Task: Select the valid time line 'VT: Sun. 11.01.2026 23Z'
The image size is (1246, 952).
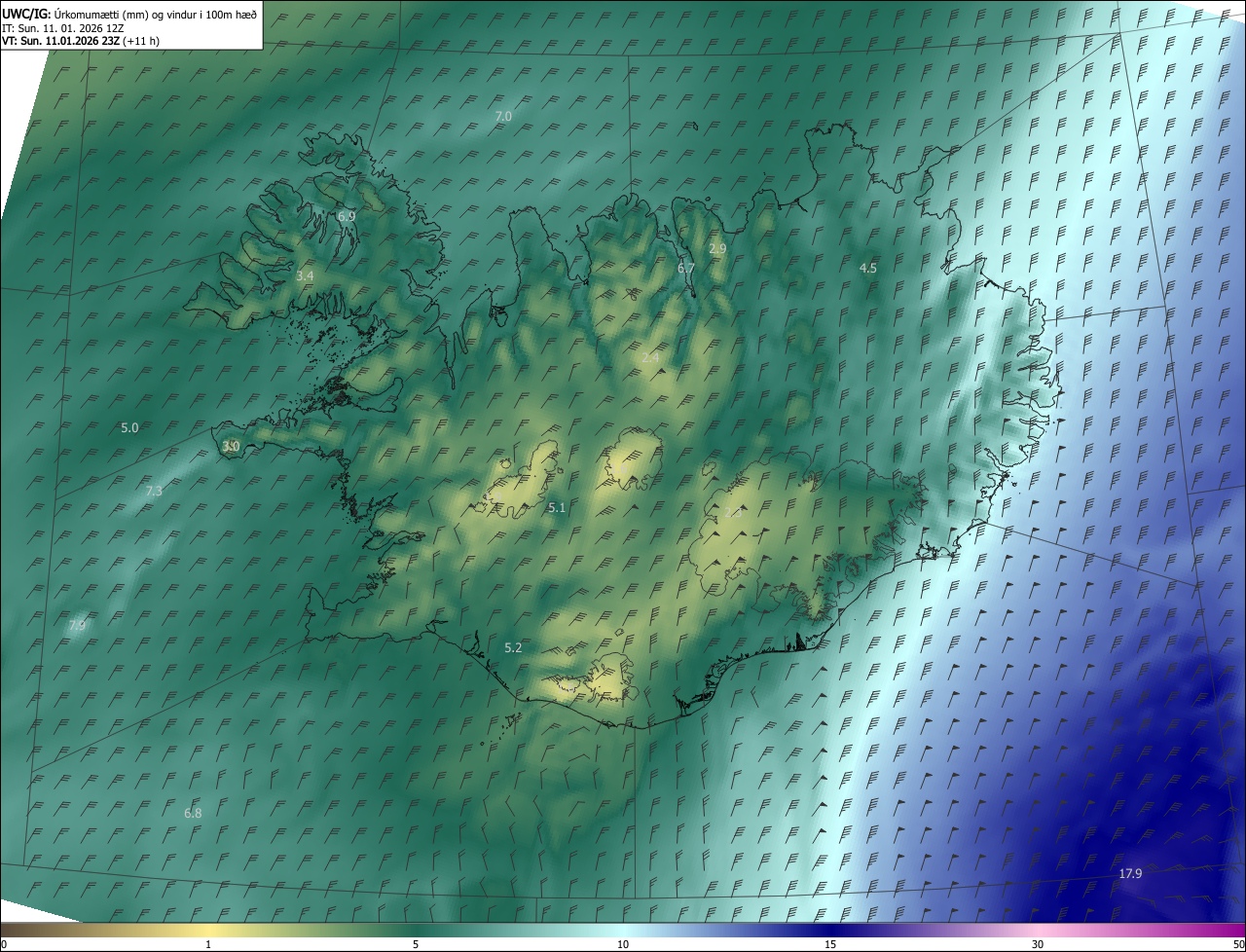Action: coord(60,41)
